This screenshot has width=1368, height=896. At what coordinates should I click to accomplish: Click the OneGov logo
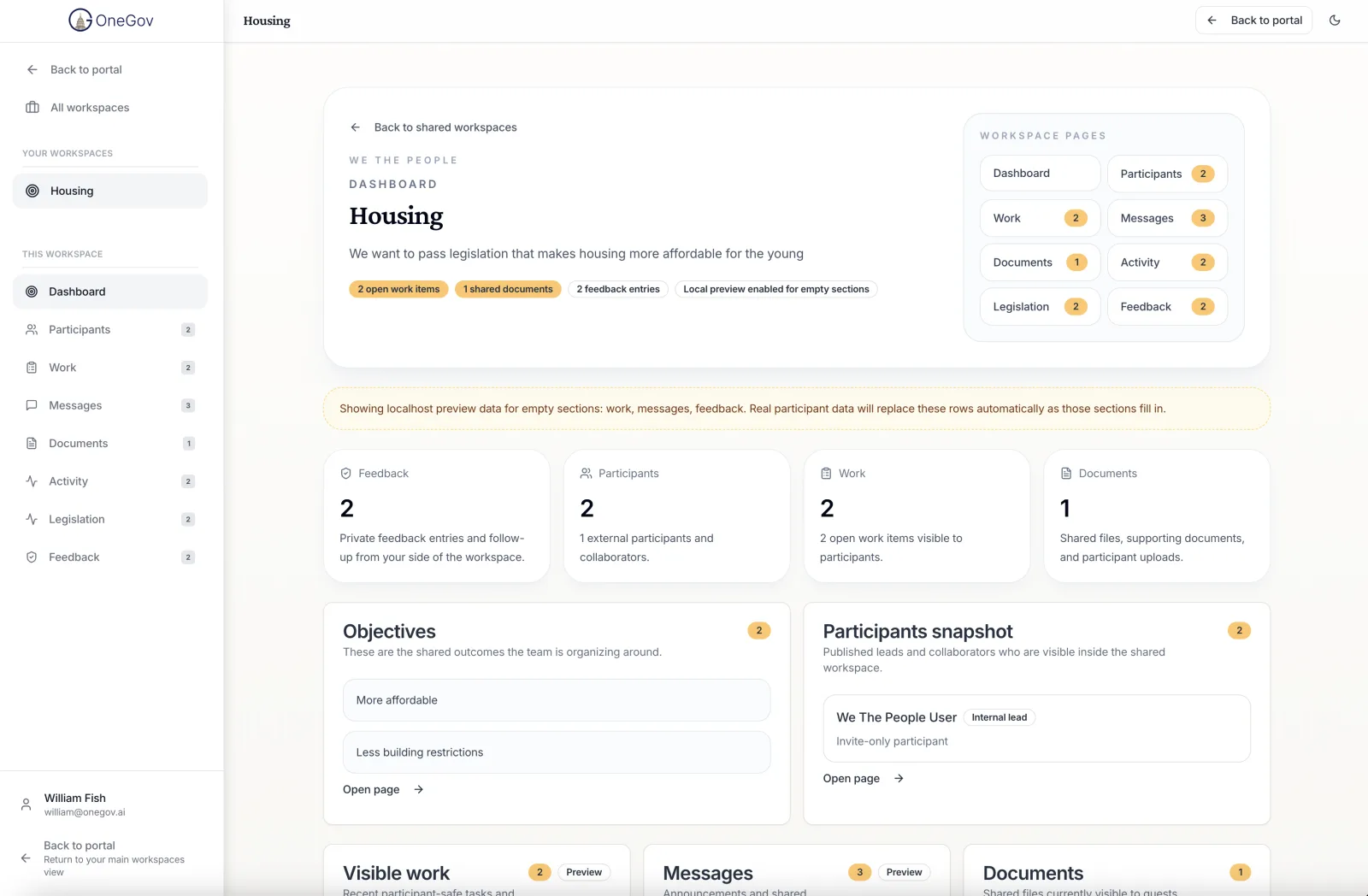111,21
